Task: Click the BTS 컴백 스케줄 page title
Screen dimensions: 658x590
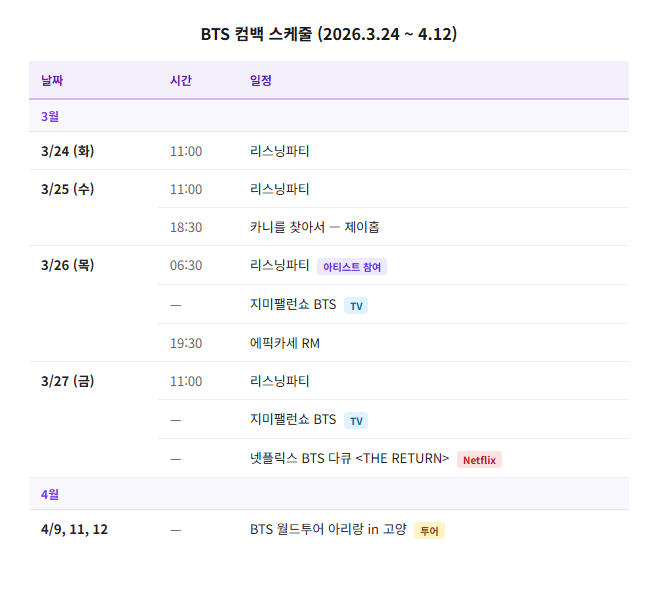Action: click(x=328, y=34)
